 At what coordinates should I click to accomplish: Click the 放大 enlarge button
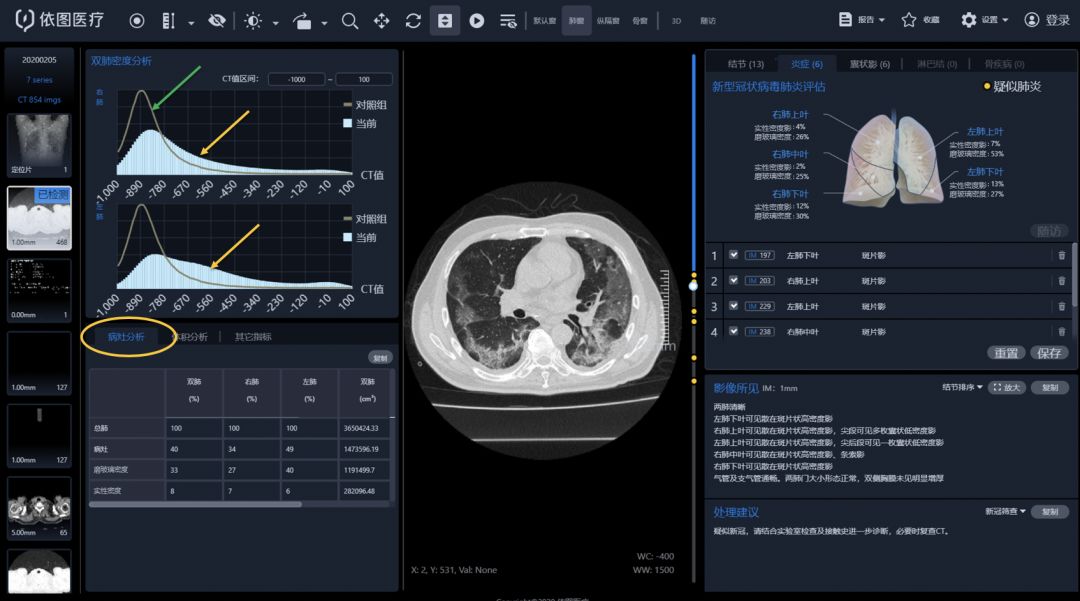pyautogui.click(x=1007, y=388)
